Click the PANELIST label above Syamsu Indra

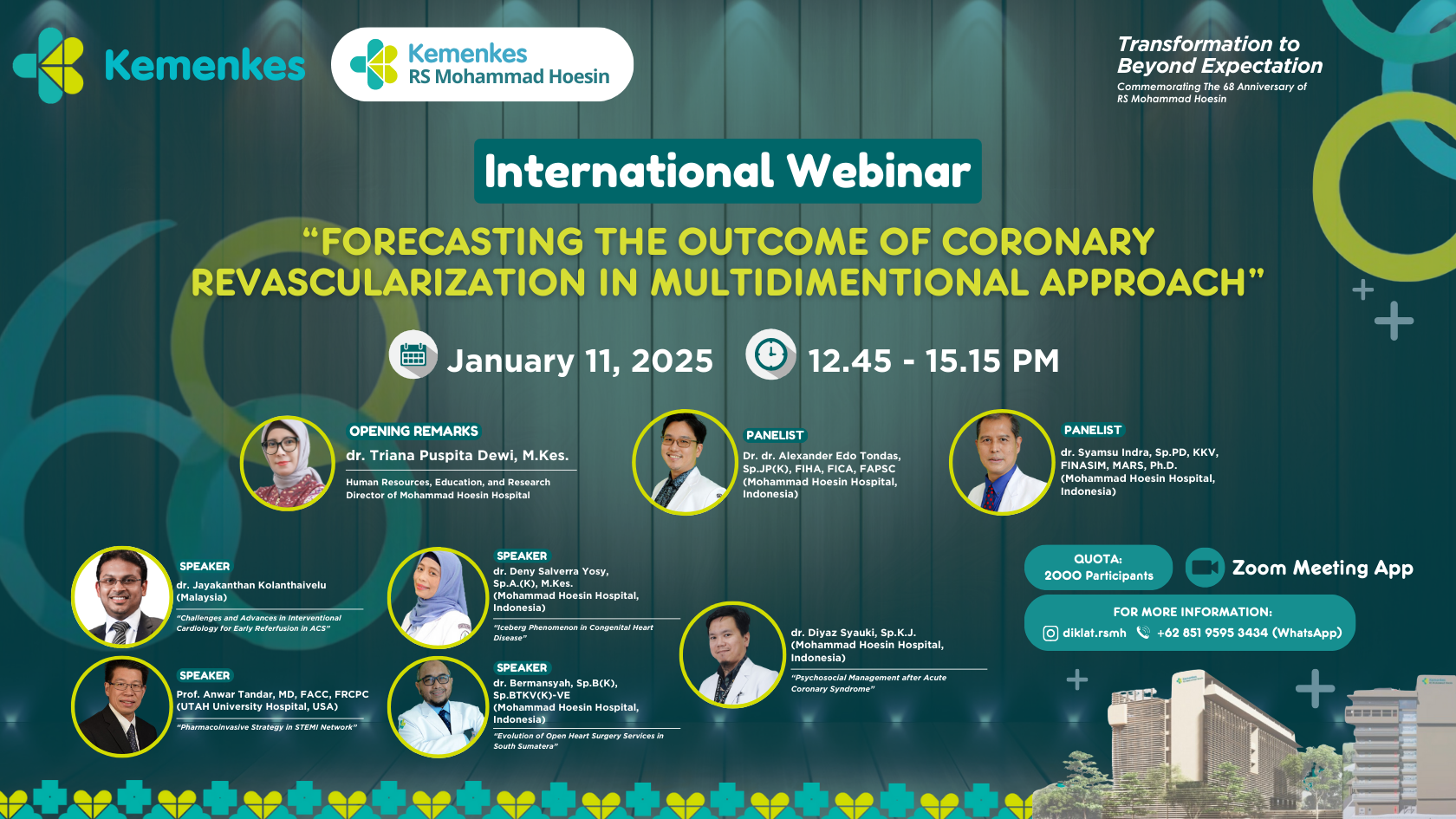pyautogui.click(x=1093, y=430)
